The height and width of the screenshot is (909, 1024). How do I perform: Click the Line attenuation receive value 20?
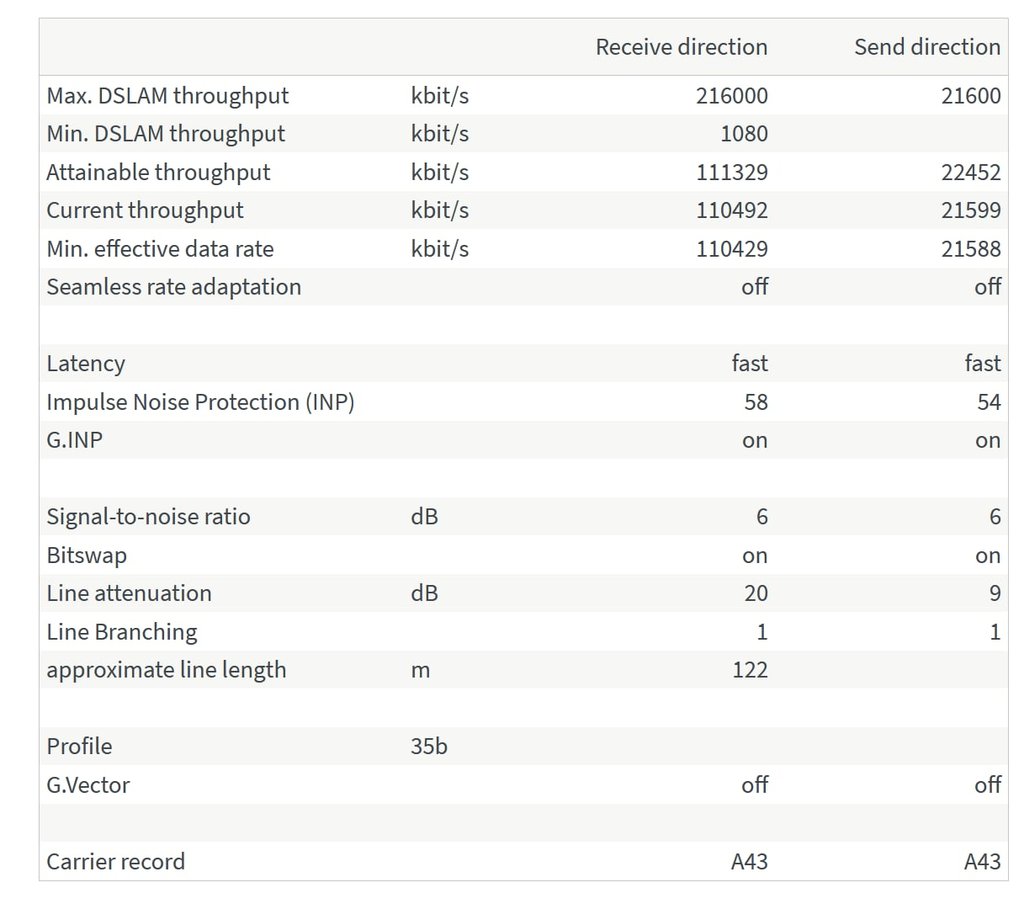pos(755,593)
